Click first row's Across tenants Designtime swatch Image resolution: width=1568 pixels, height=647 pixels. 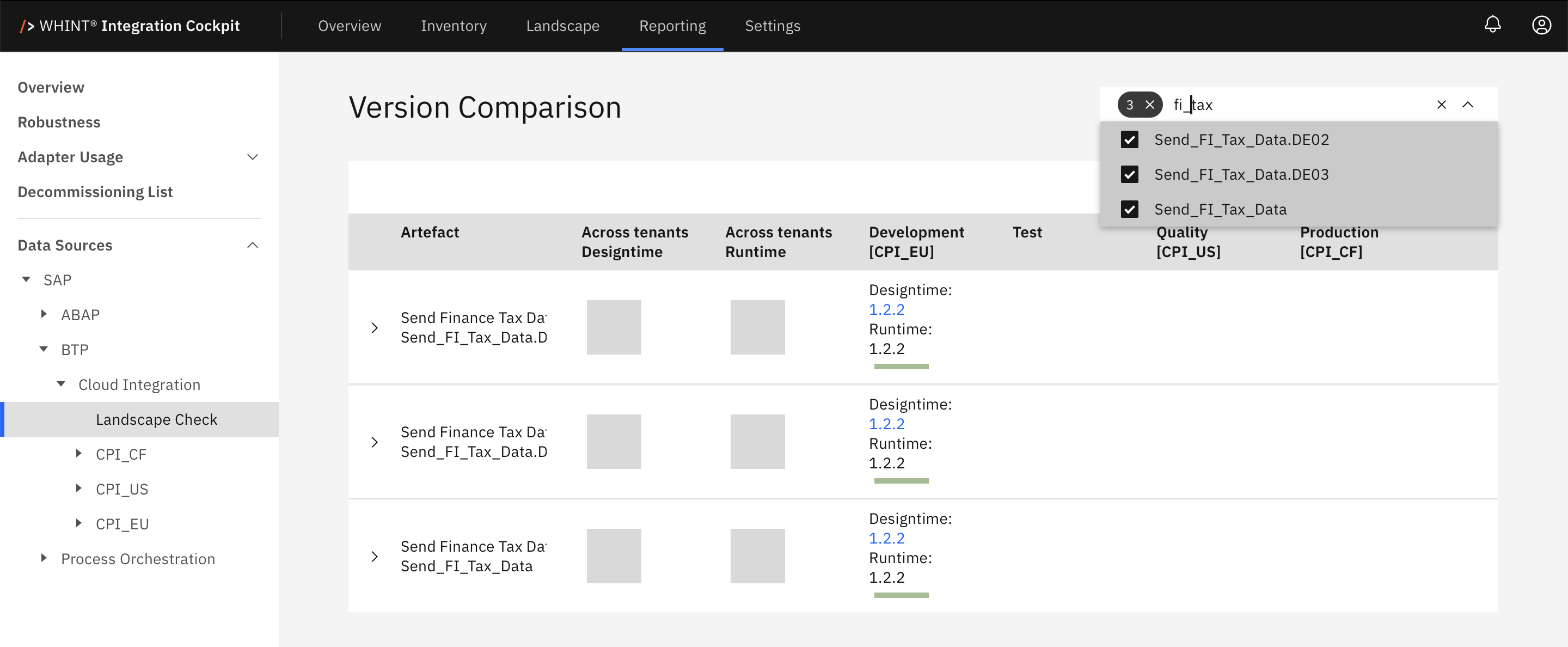coord(614,327)
